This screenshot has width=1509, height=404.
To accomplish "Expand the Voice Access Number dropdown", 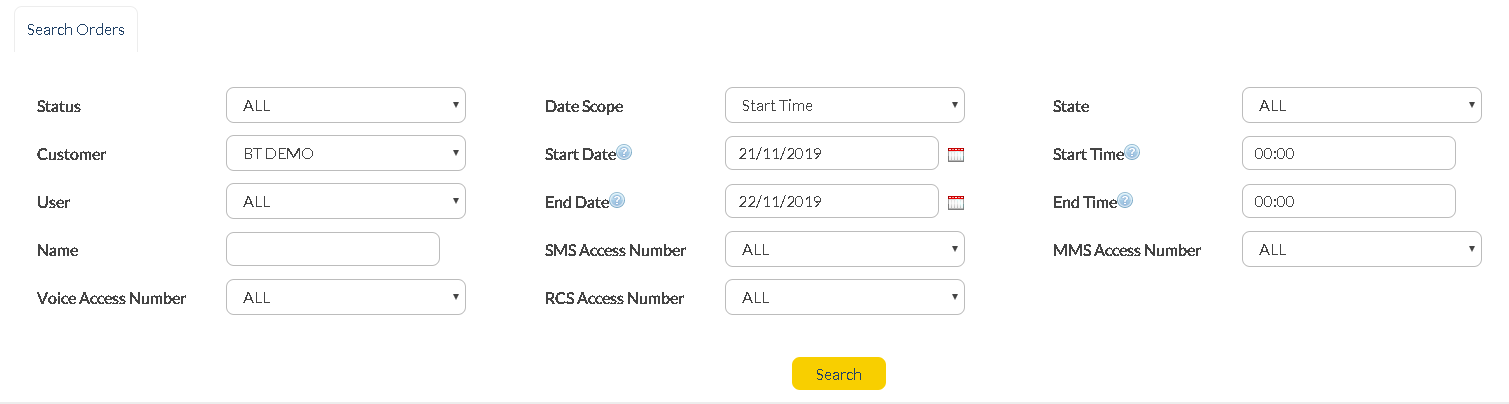I will coord(345,298).
